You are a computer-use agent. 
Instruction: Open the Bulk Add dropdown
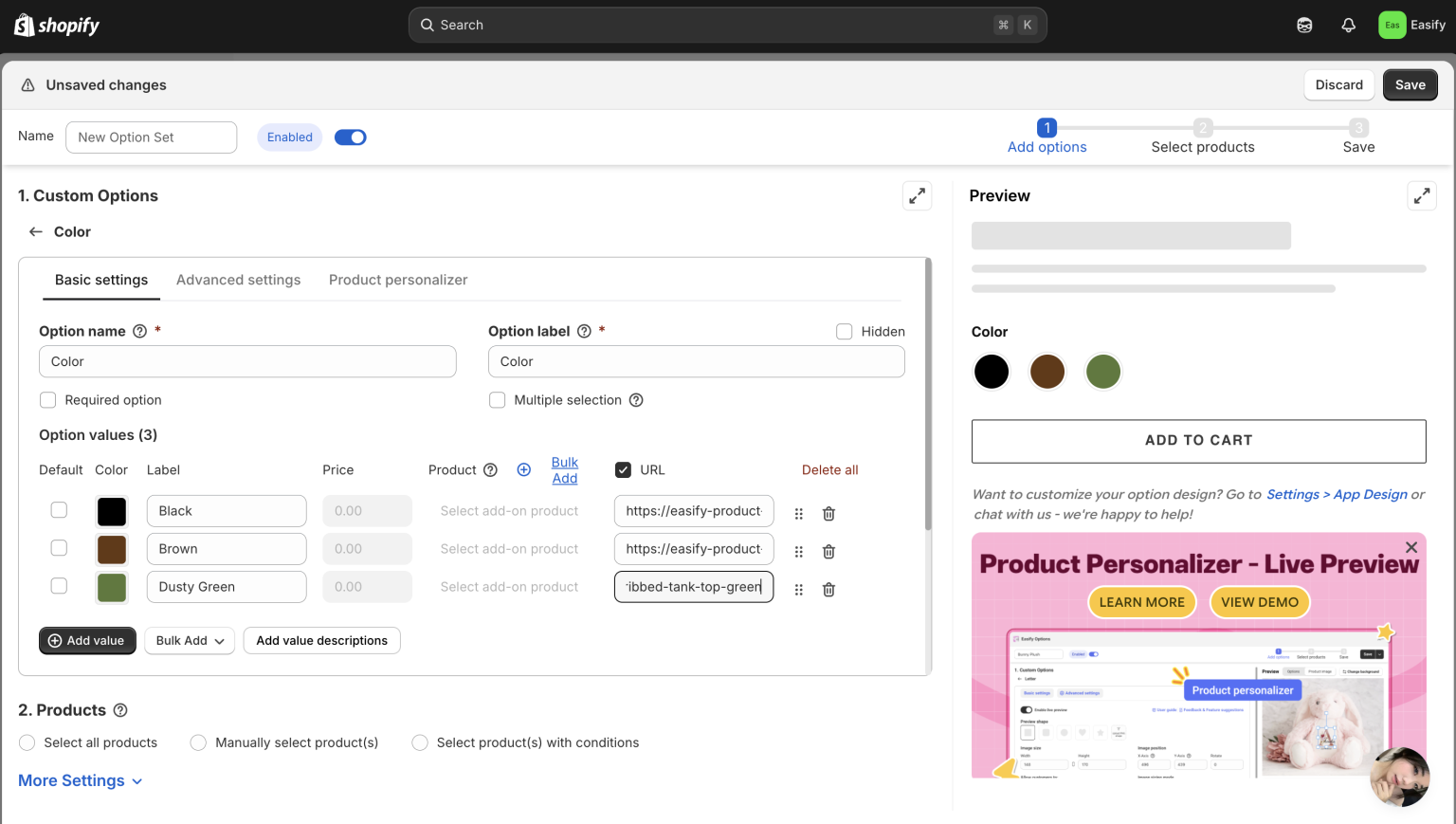189,640
